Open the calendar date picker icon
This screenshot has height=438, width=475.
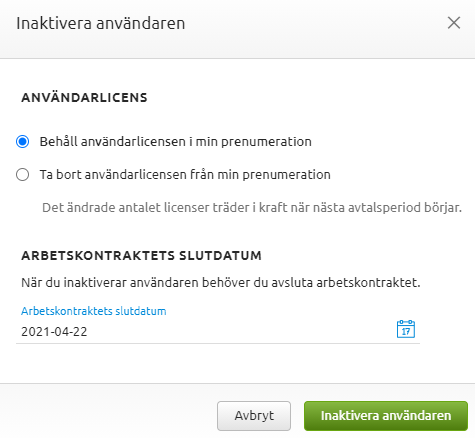point(406,329)
